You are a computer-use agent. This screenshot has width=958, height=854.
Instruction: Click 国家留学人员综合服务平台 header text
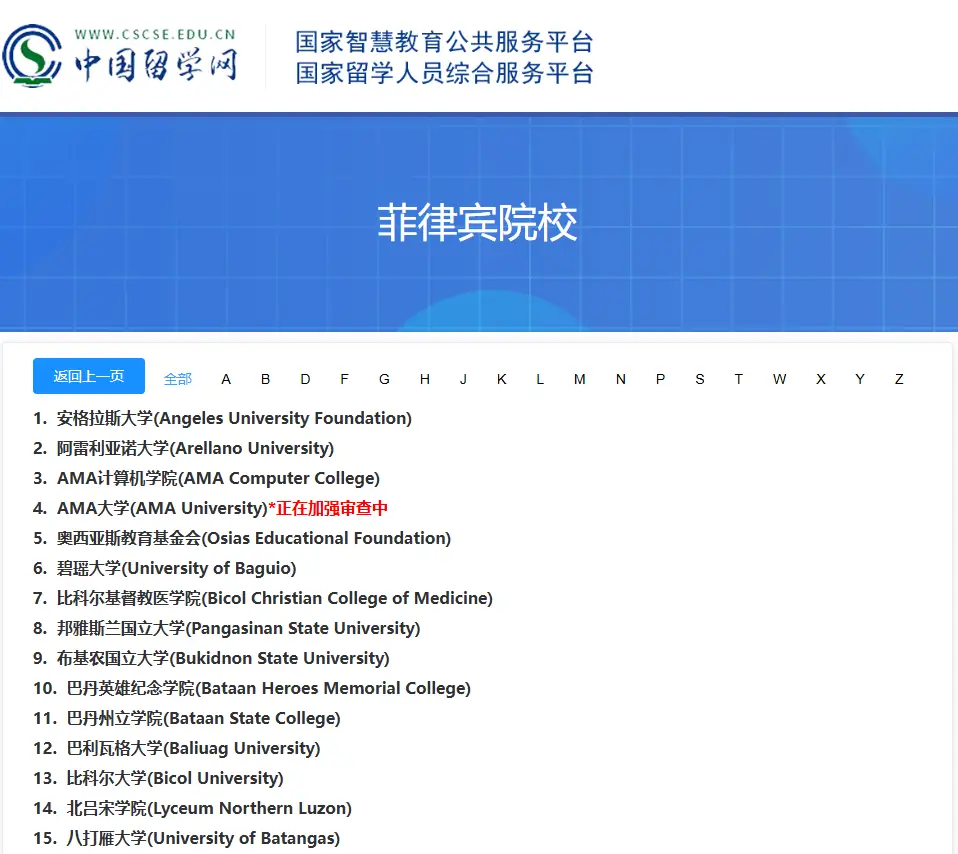click(444, 73)
